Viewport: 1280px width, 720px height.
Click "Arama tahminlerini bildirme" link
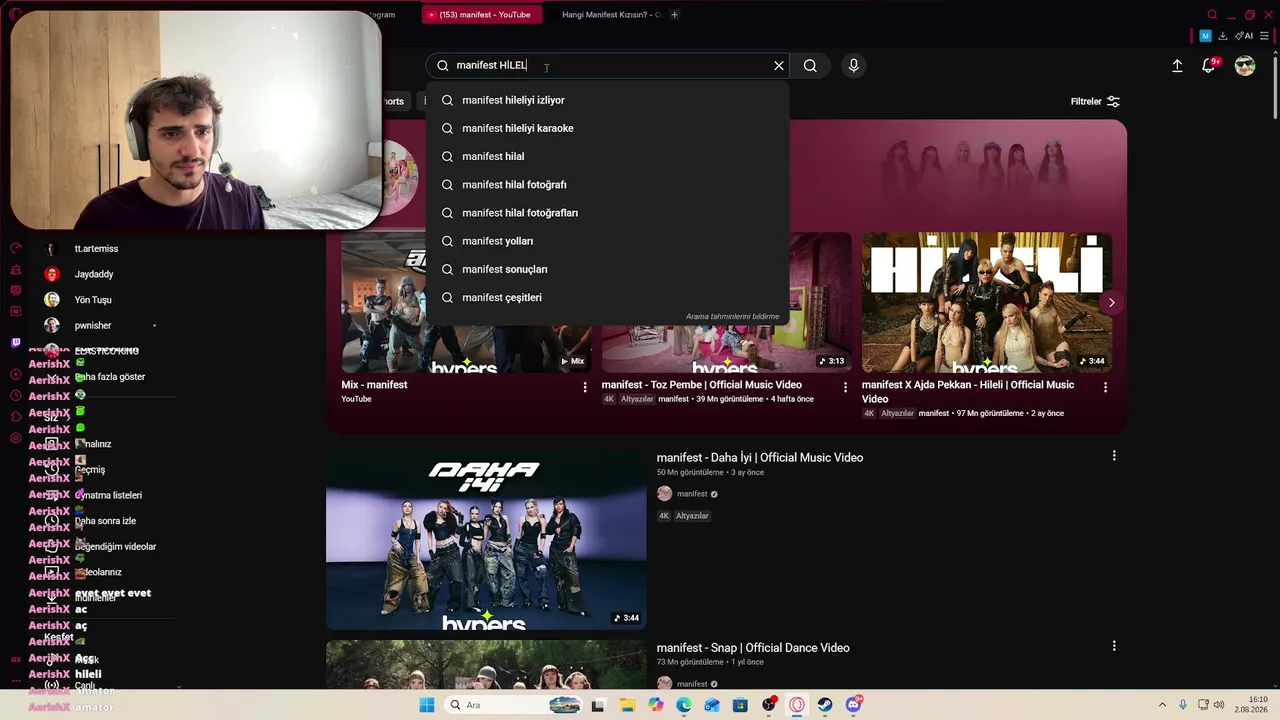(x=732, y=316)
